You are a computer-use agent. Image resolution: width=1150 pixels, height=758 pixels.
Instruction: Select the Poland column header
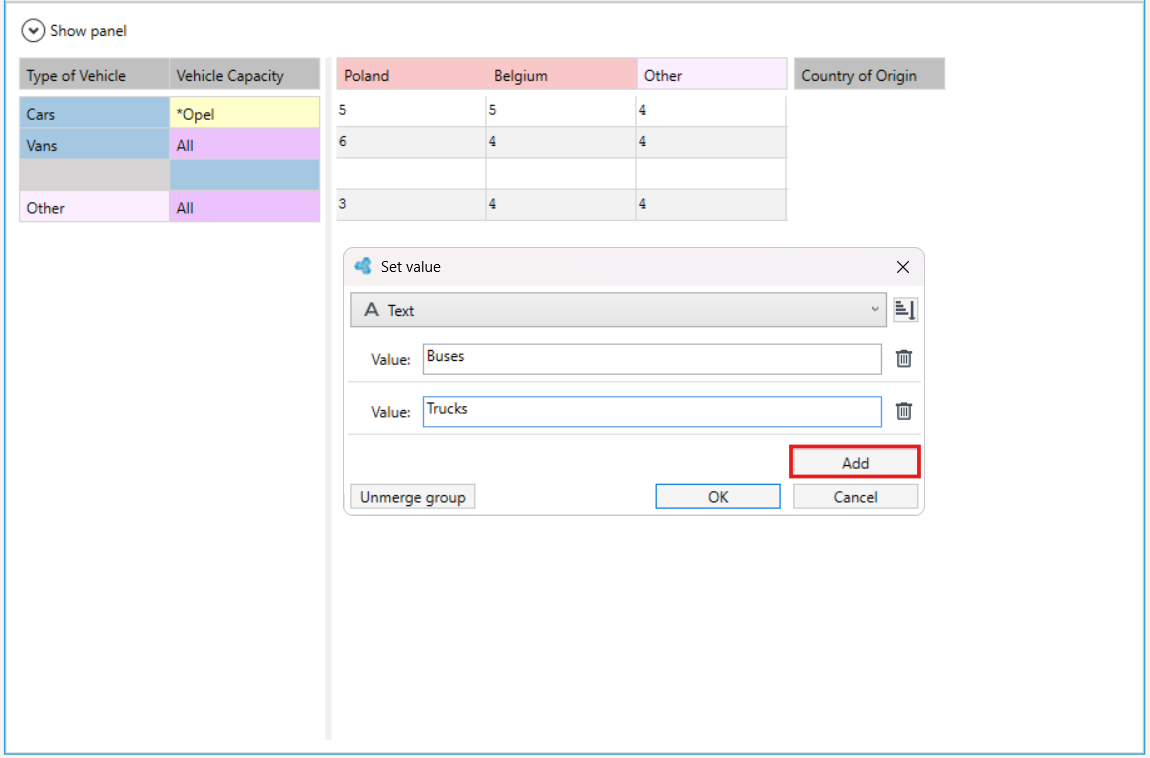click(411, 74)
